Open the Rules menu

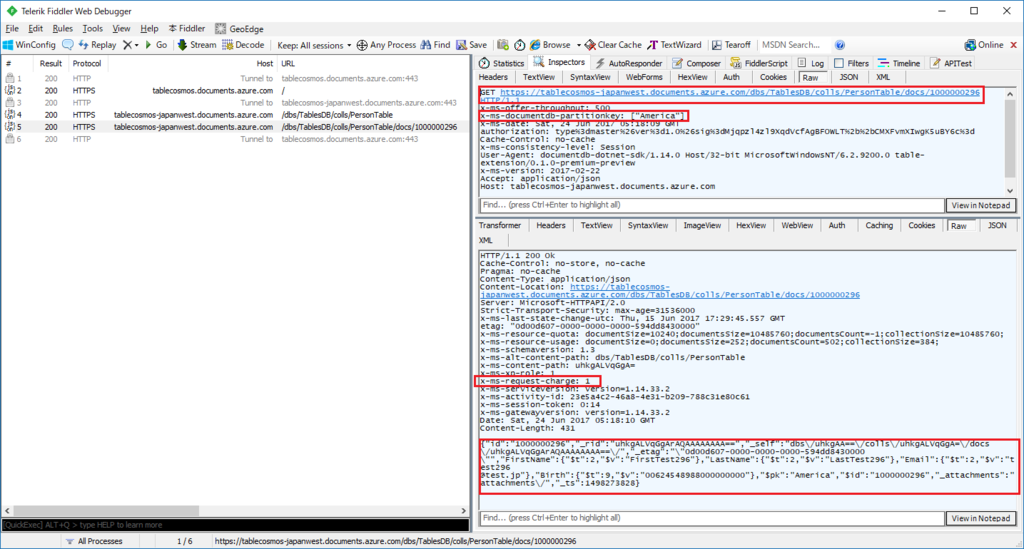[63, 28]
